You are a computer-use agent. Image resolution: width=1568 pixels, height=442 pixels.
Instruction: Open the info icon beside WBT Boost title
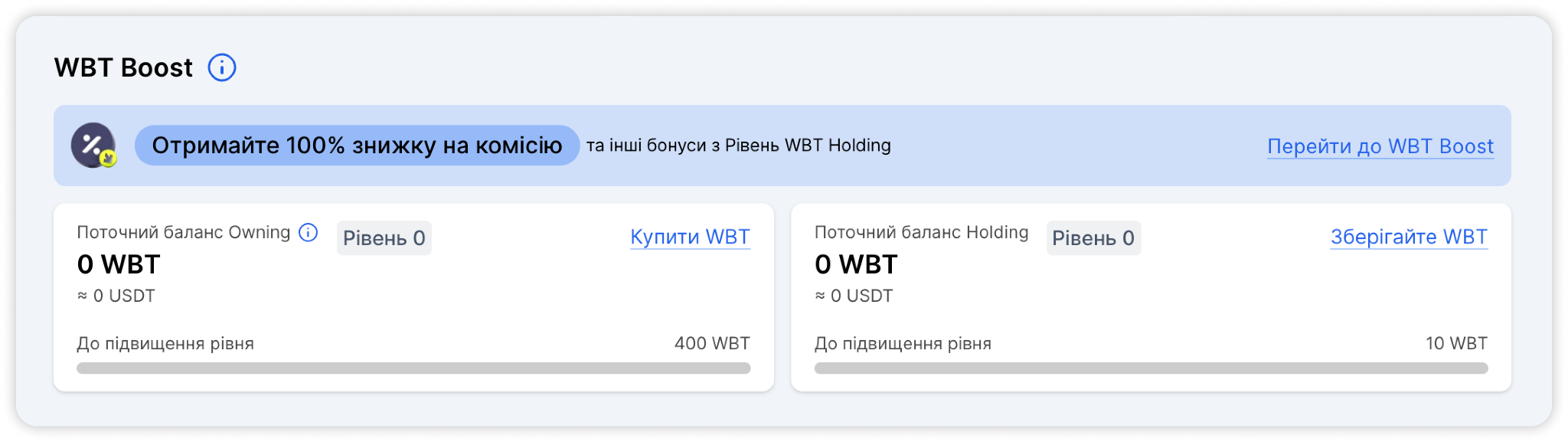coord(222,67)
